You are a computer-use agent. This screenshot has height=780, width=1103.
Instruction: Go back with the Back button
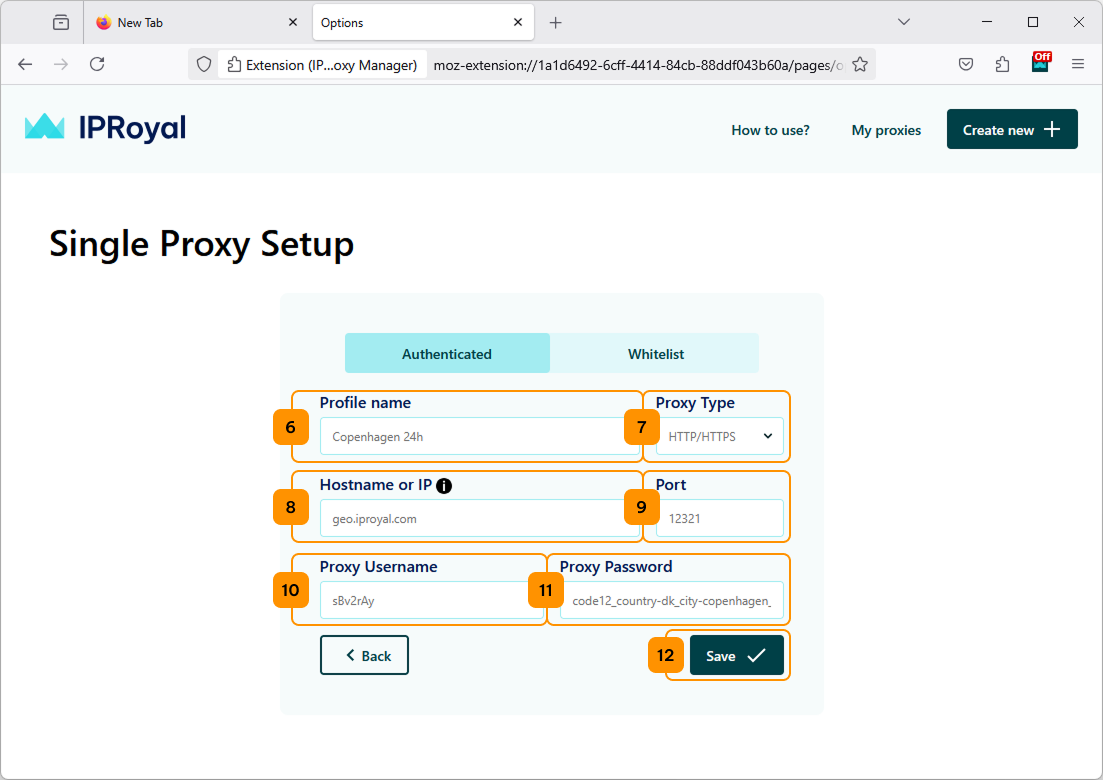[364, 656]
